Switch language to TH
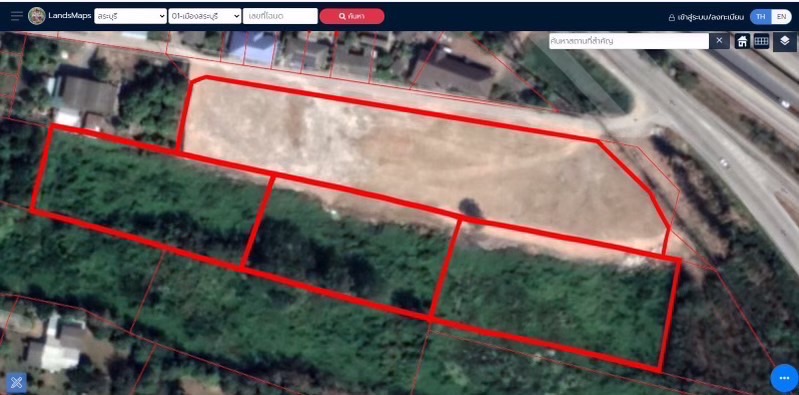 761,17
